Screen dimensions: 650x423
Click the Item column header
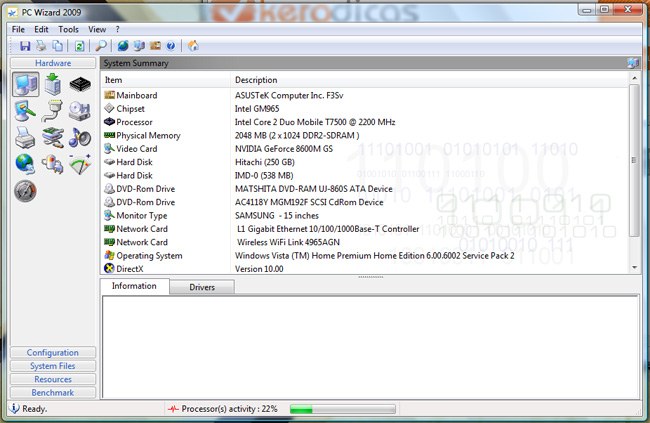click(x=165, y=80)
